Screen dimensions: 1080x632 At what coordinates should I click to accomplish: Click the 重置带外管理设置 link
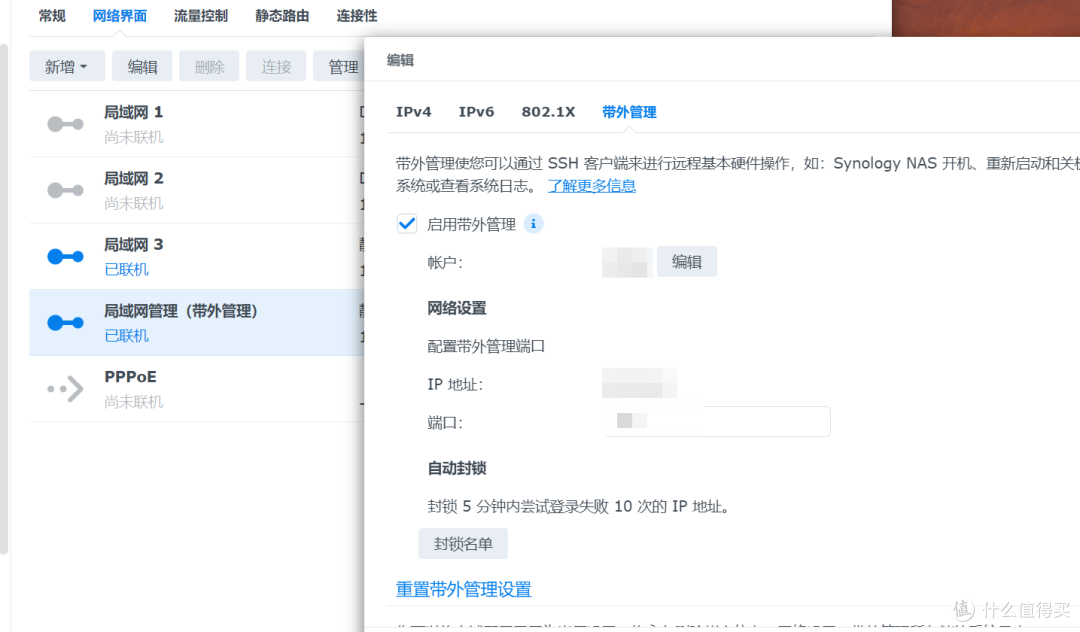point(462,590)
